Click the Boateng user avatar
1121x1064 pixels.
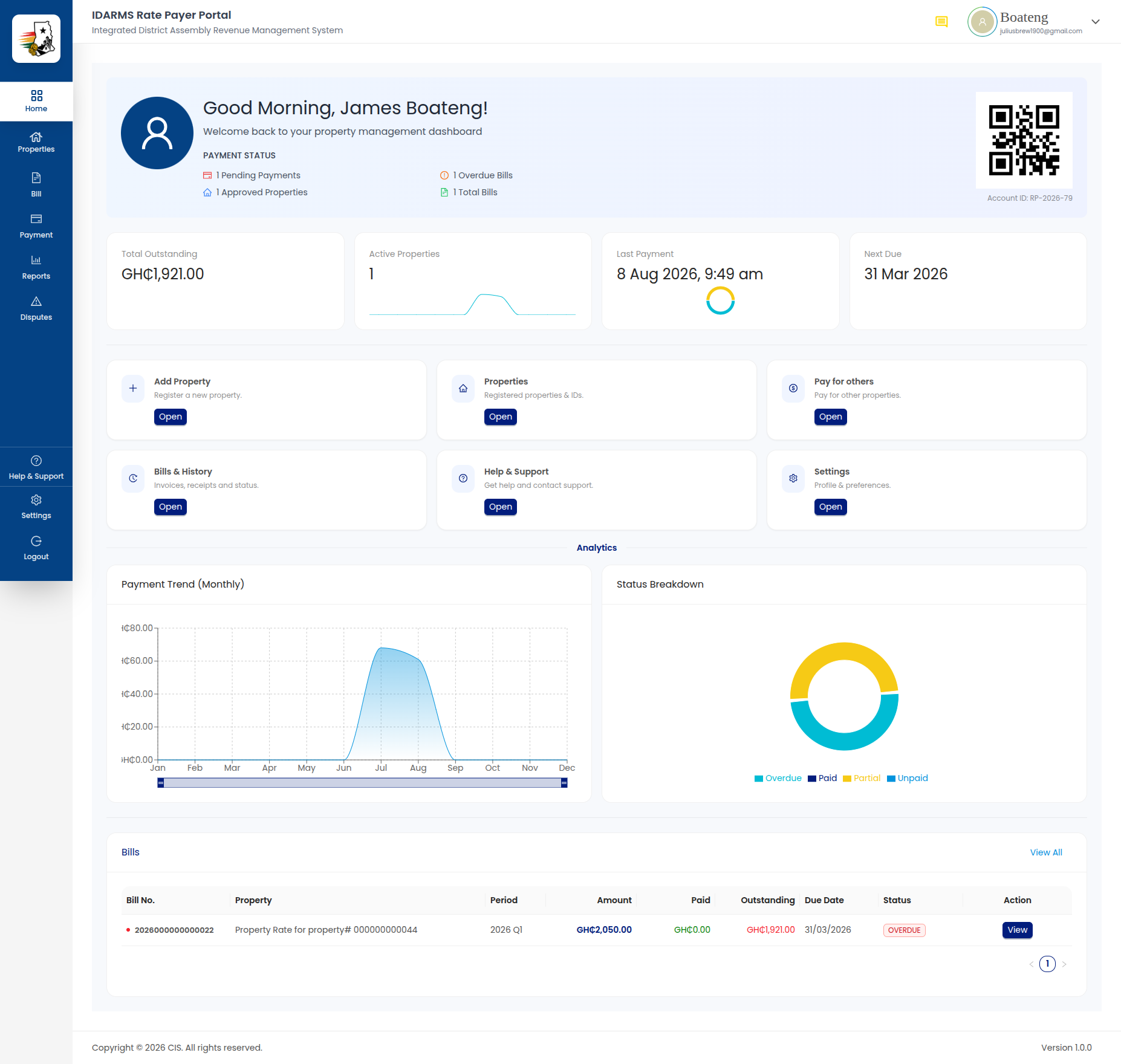tap(983, 22)
